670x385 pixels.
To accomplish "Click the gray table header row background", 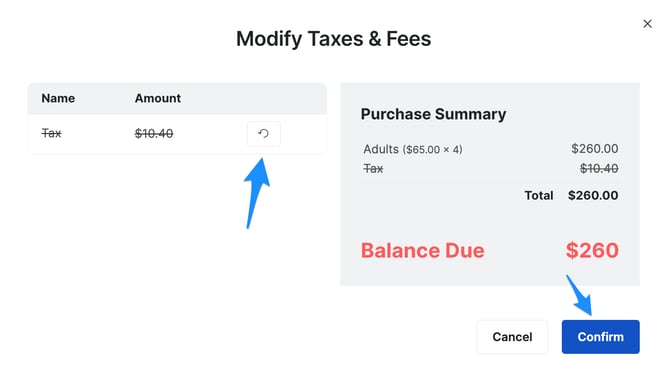I will click(x=177, y=98).
